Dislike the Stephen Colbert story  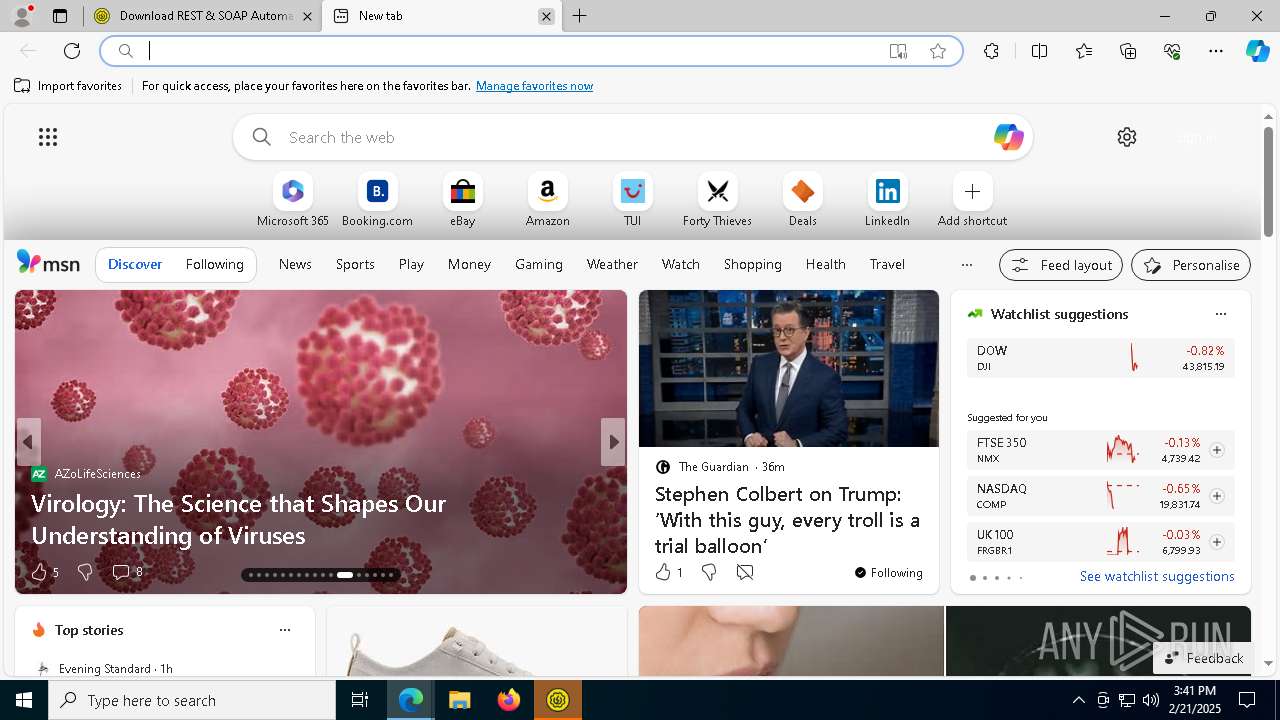coord(709,572)
